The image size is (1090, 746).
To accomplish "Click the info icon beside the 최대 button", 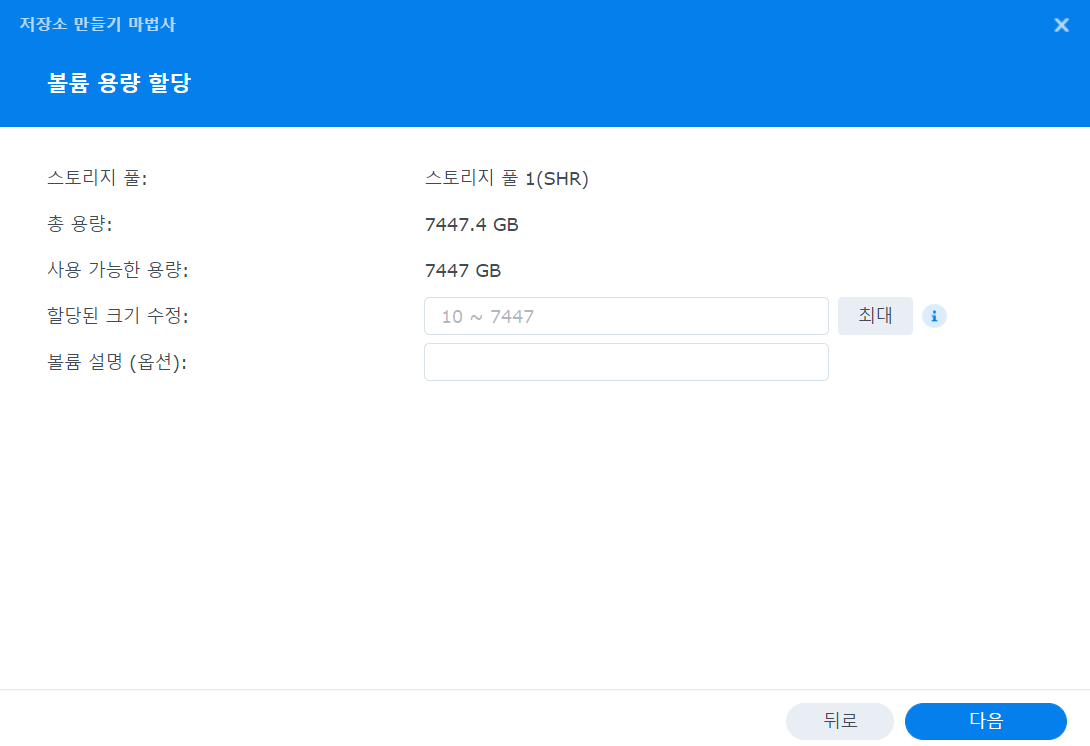I will [x=934, y=316].
